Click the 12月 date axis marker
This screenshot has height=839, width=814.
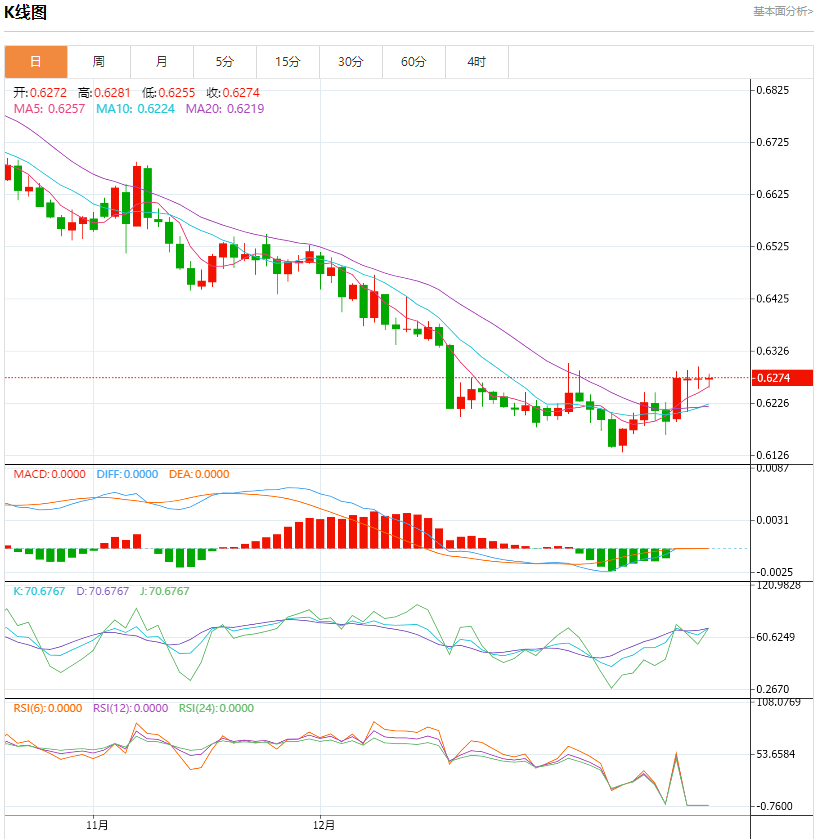pos(324,825)
